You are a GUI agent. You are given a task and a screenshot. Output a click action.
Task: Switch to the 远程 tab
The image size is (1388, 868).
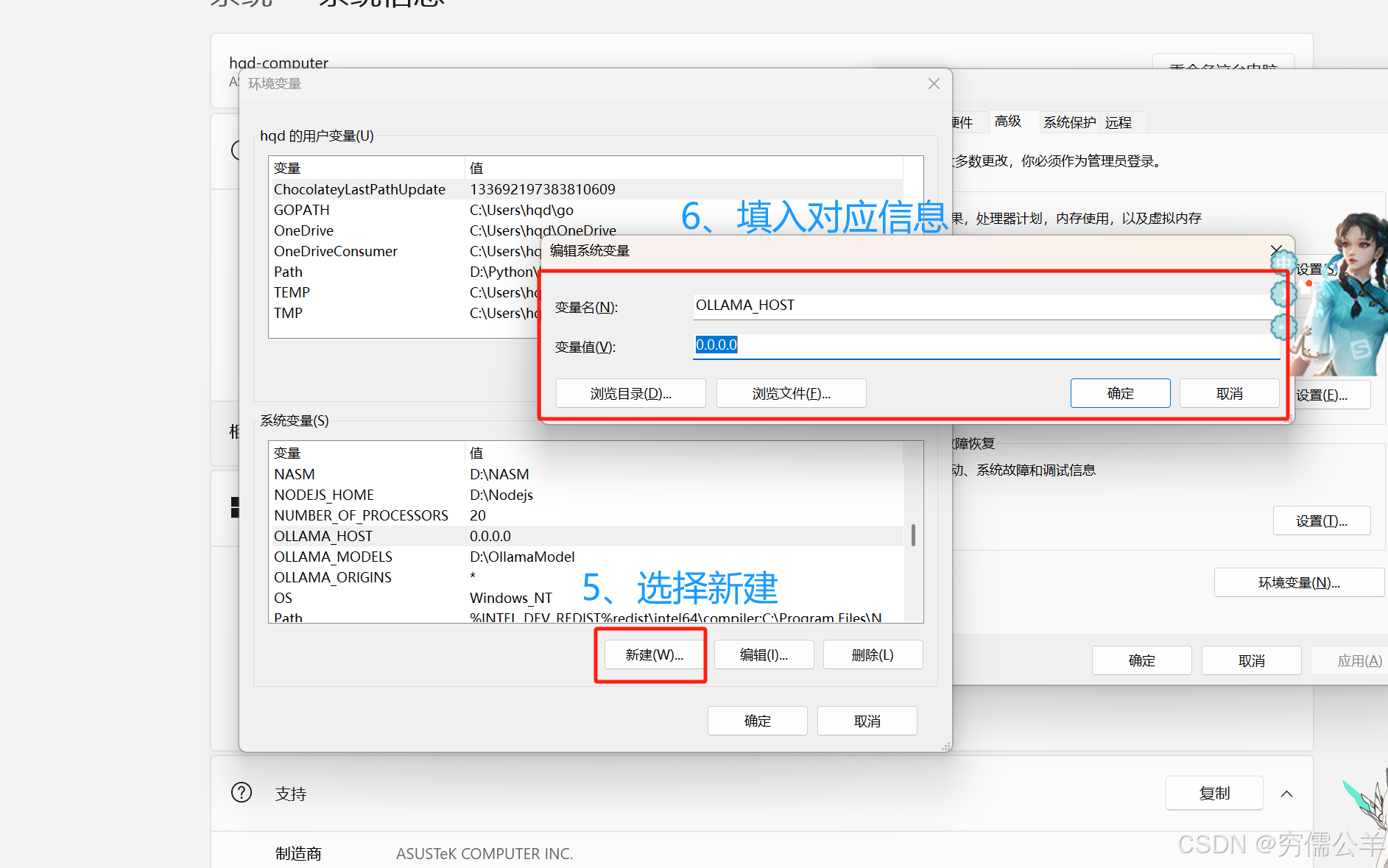tap(1119, 121)
